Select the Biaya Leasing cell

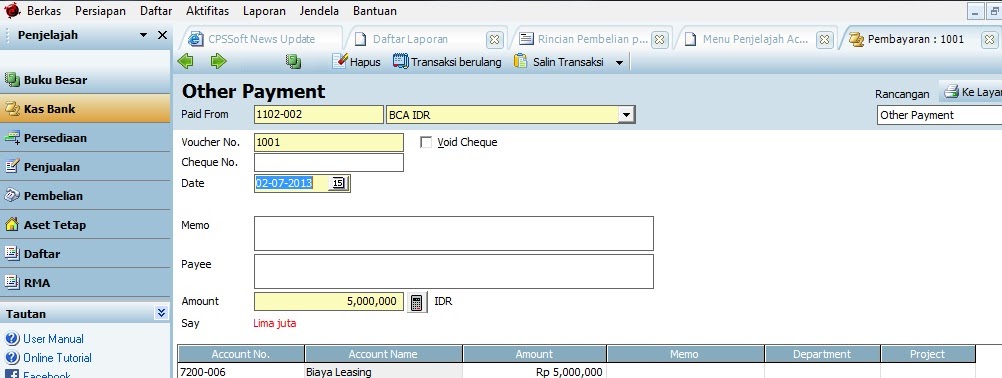[x=383, y=372]
